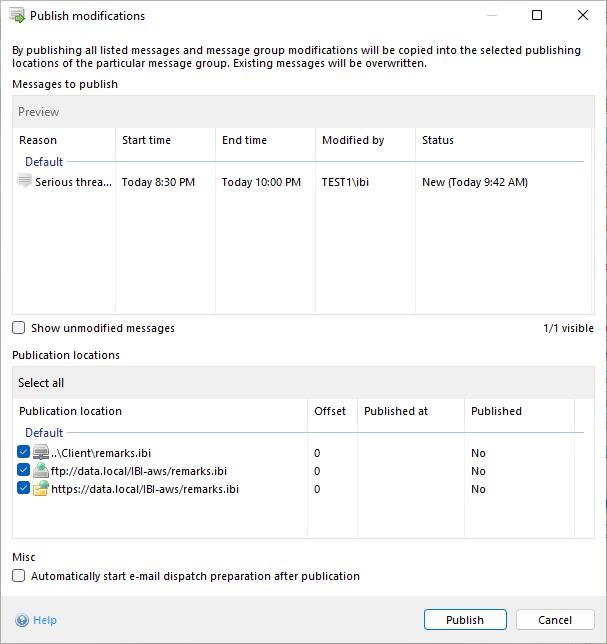This screenshot has height=644, width=607.
Task: Open the Help link
Action: (45, 620)
